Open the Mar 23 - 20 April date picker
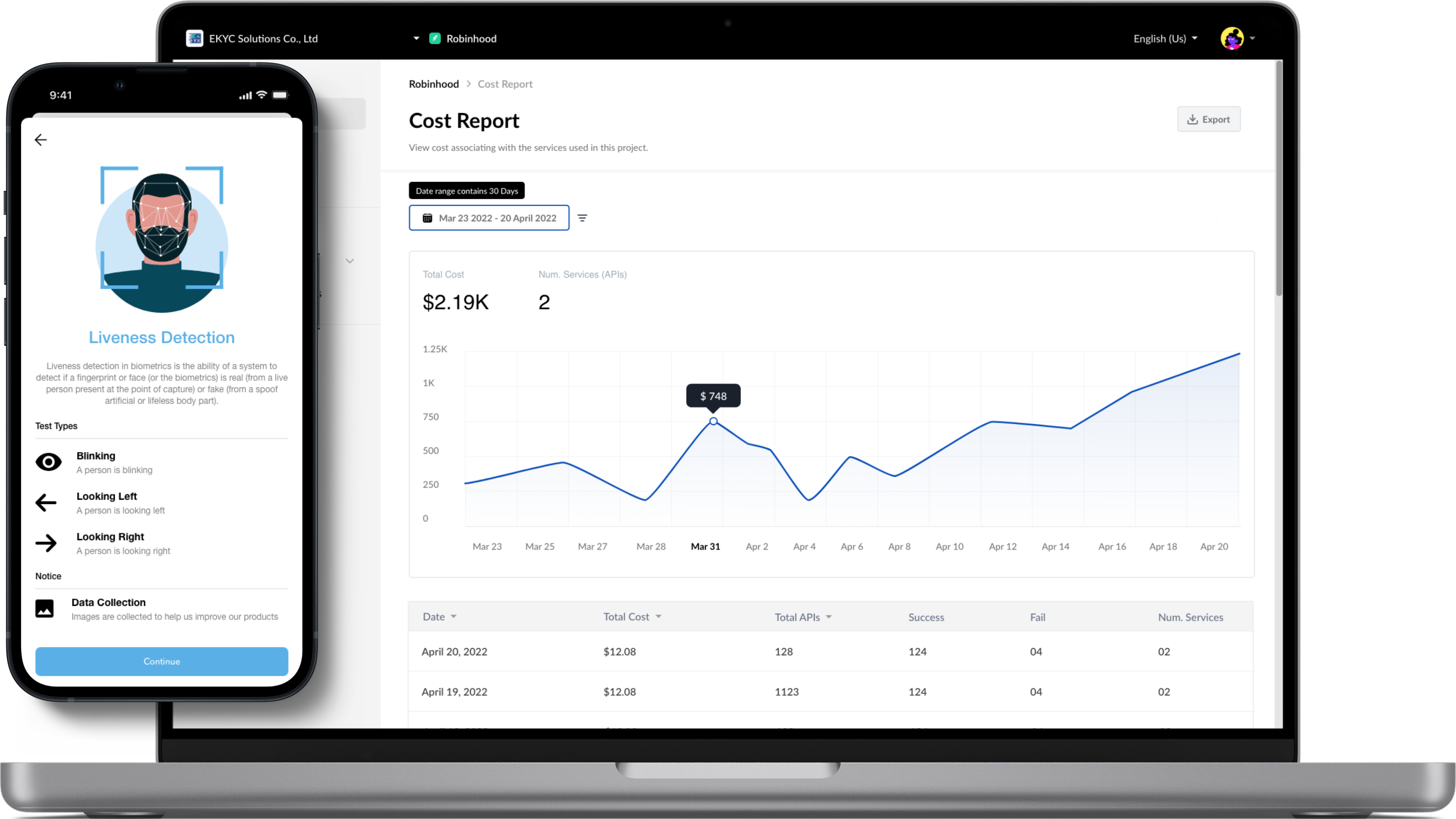Viewport: 1456px width, 819px height. click(489, 217)
